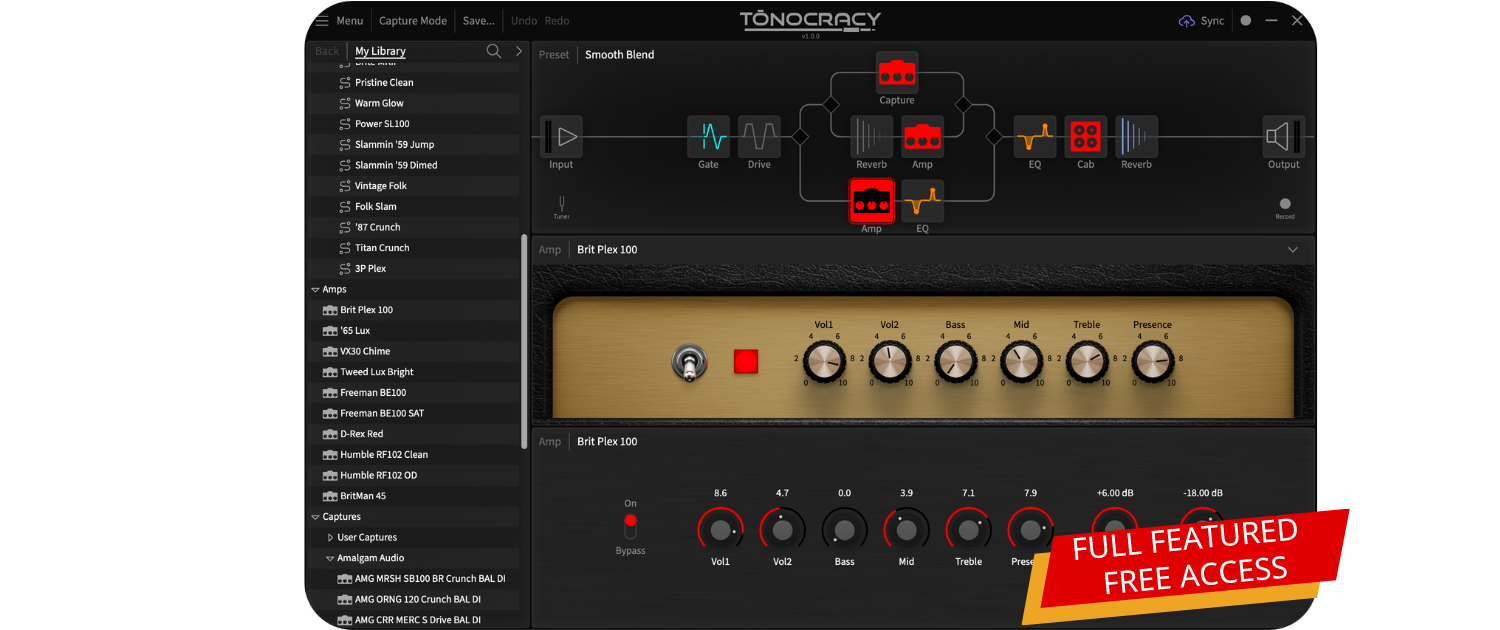Screen dimensions: 1500x630
Task: Click the Cab block icon
Action: point(1085,136)
